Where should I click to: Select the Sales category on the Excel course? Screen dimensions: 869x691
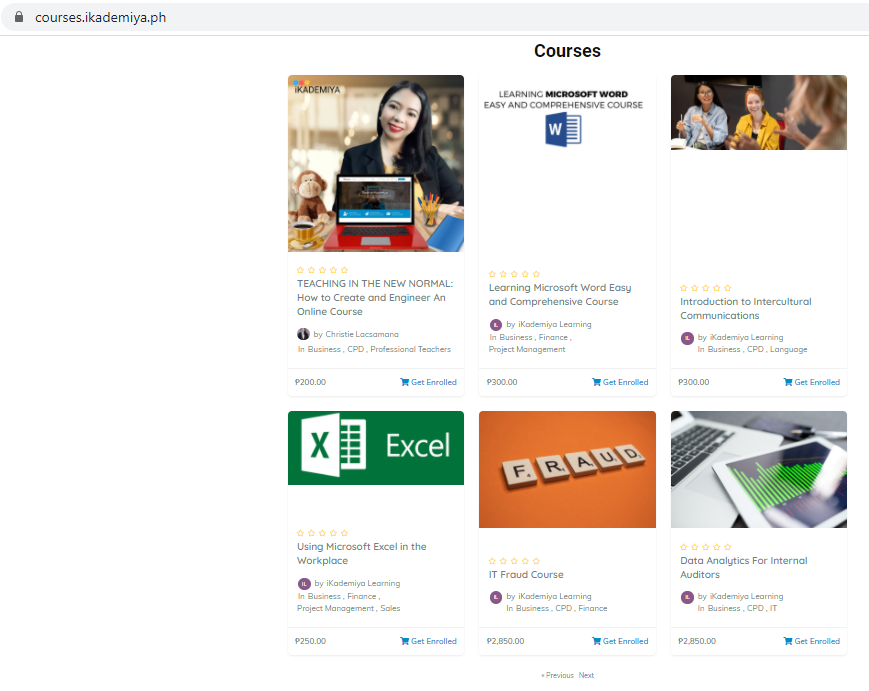(390, 608)
